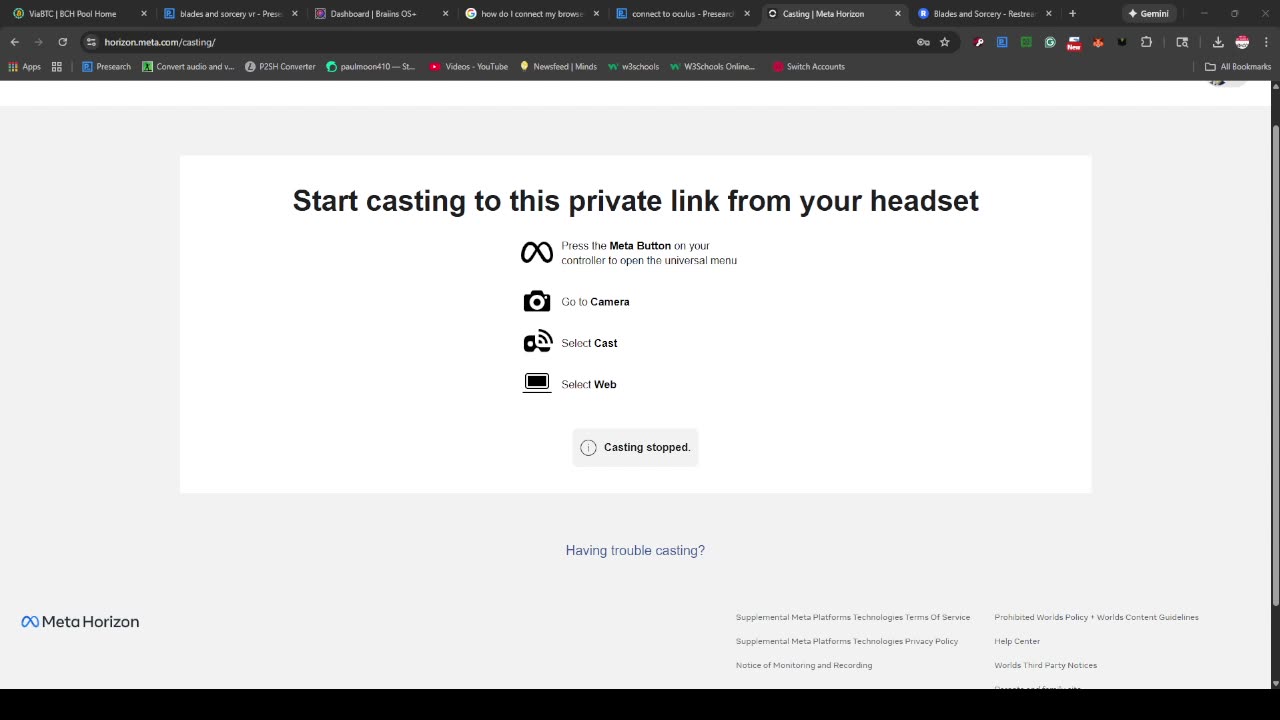Open the Blades and Sorcery Restream tab

[x=983, y=14]
